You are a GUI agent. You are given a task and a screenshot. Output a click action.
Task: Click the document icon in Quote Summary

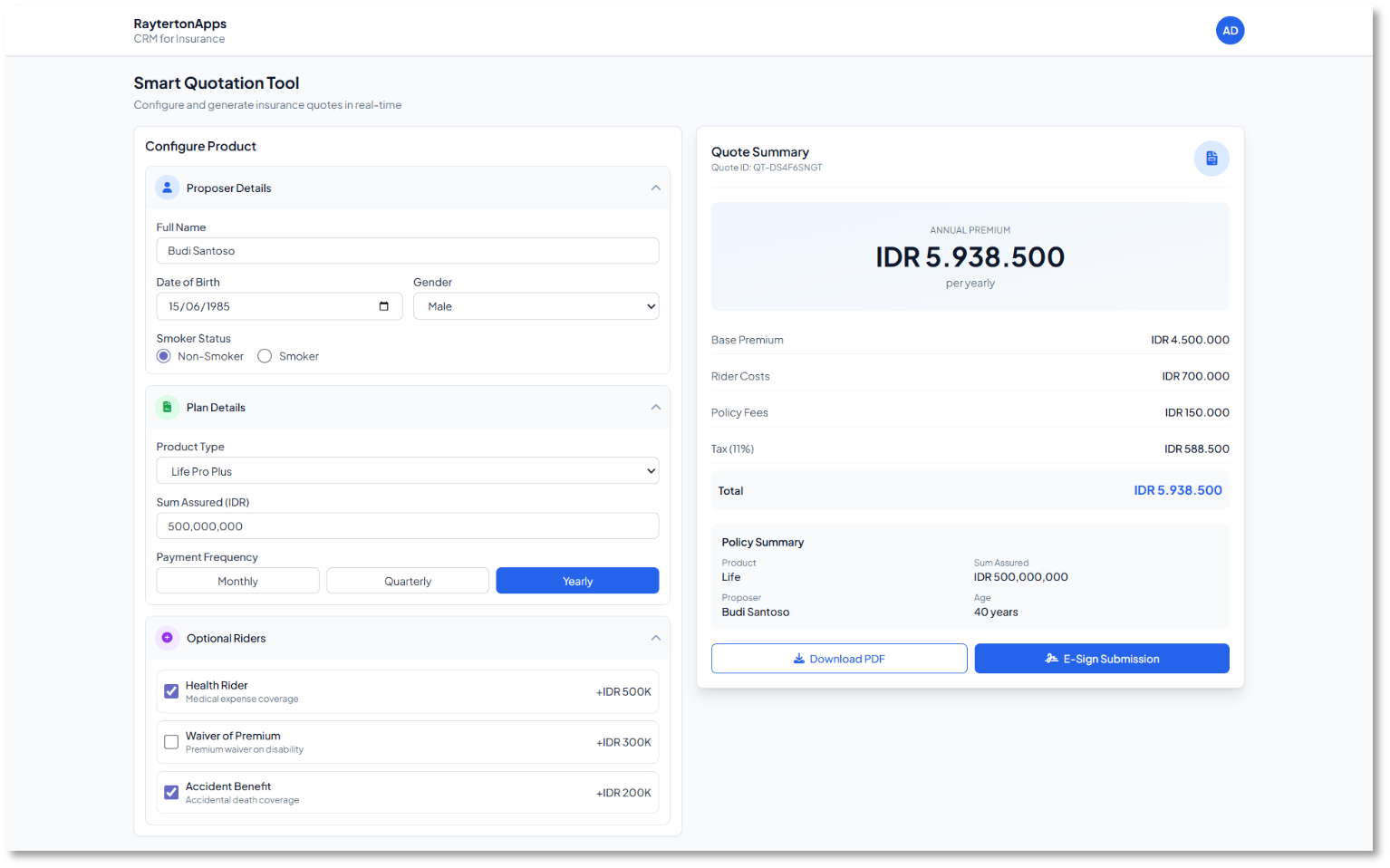click(1211, 159)
